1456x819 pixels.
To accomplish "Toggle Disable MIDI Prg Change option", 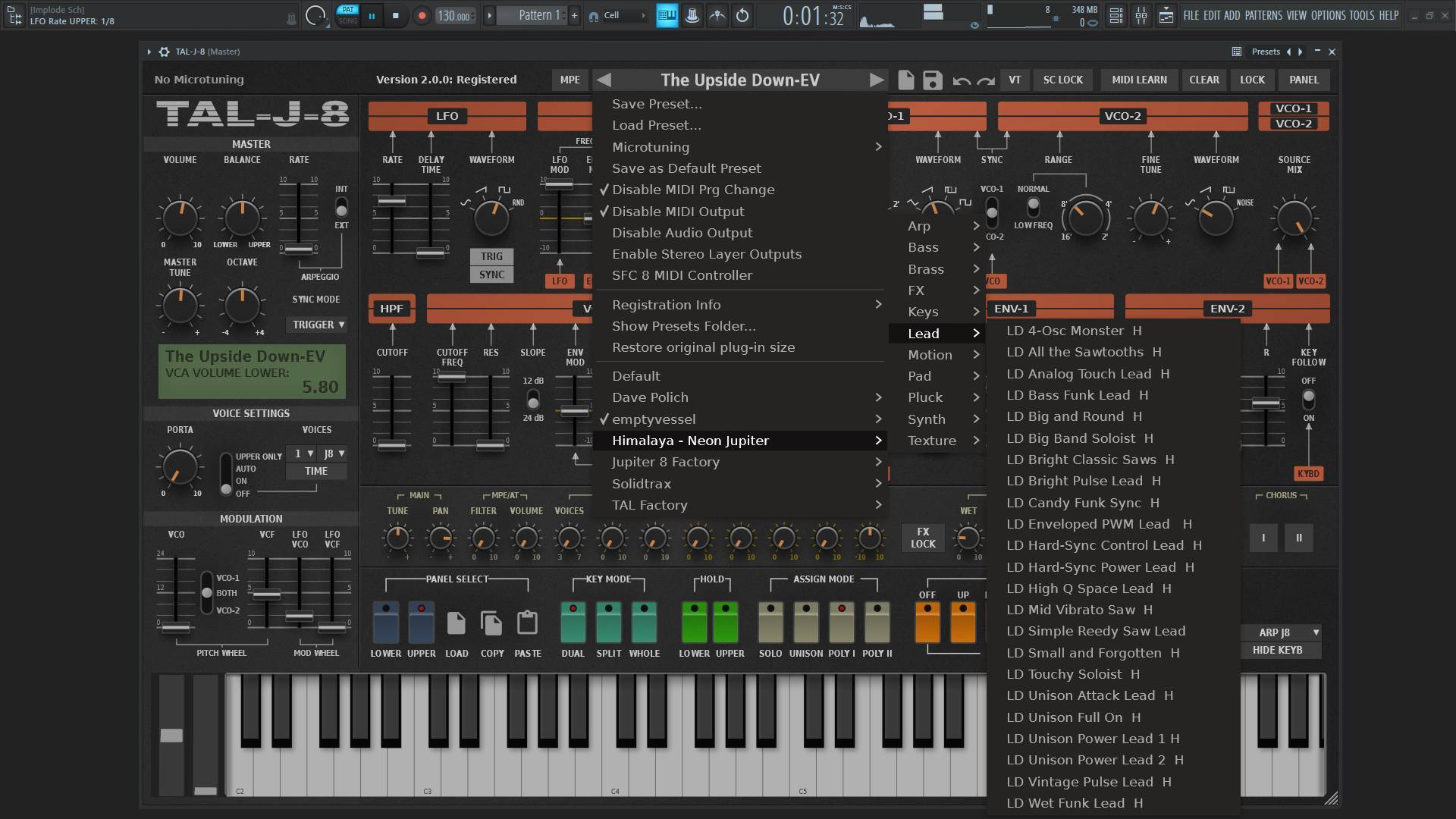I will pyautogui.click(x=740, y=190).
